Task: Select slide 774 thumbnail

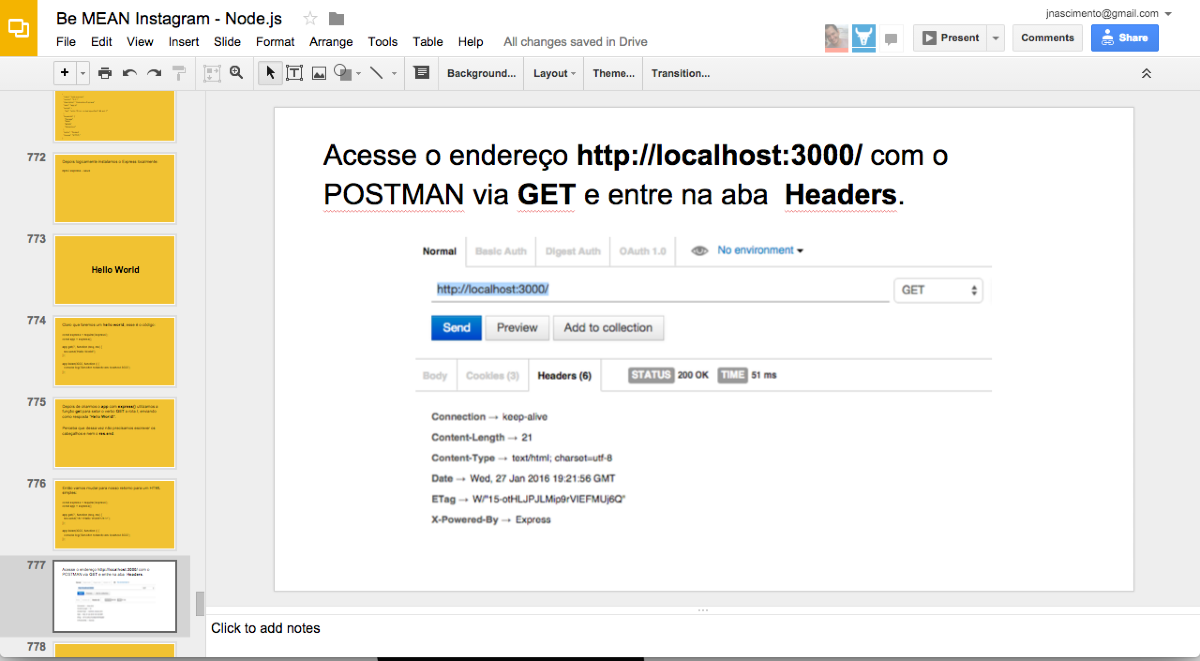Action: 115,352
